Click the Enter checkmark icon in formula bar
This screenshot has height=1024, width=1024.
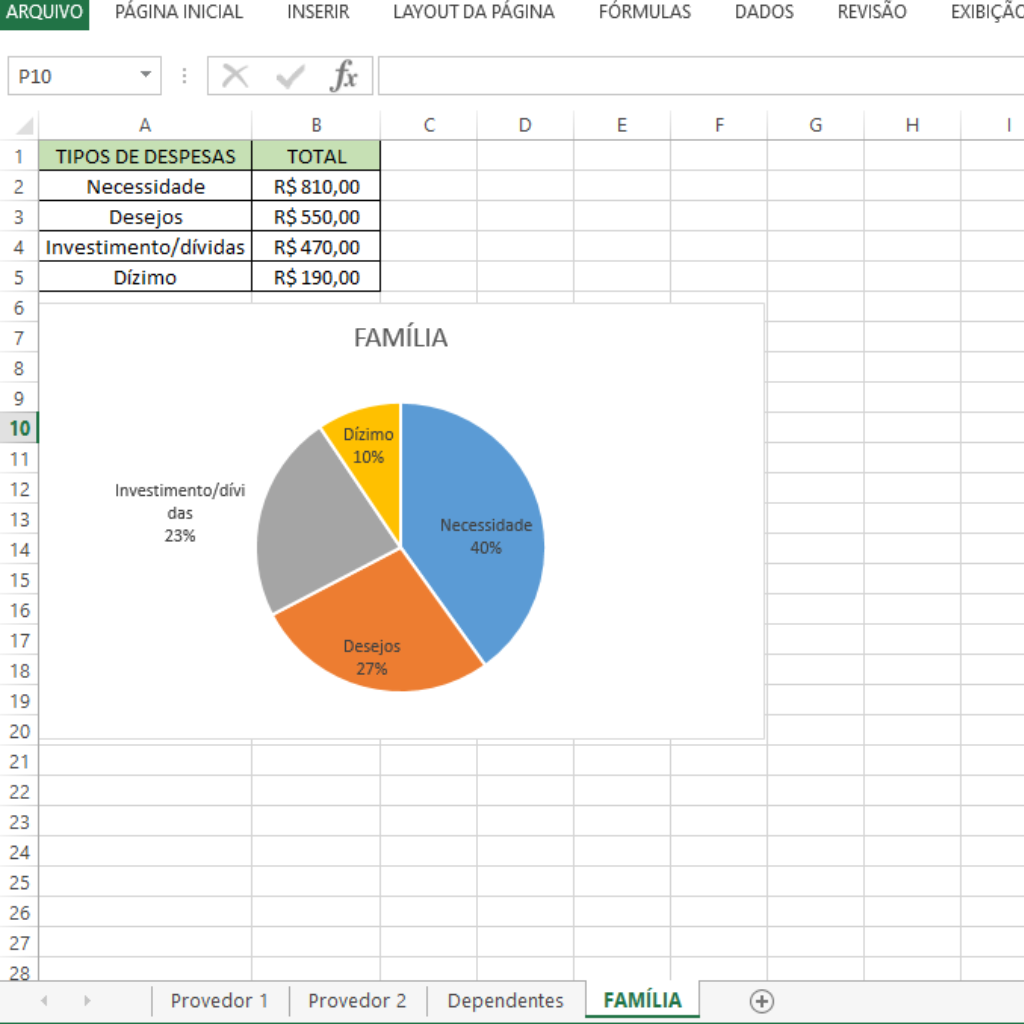click(x=290, y=76)
